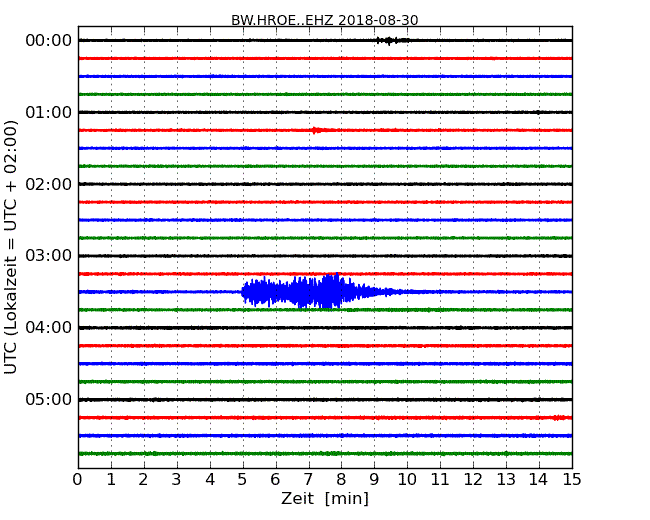Click the x-axis tick label 5
The width and height of the screenshot is (650, 520).
tap(242, 479)
